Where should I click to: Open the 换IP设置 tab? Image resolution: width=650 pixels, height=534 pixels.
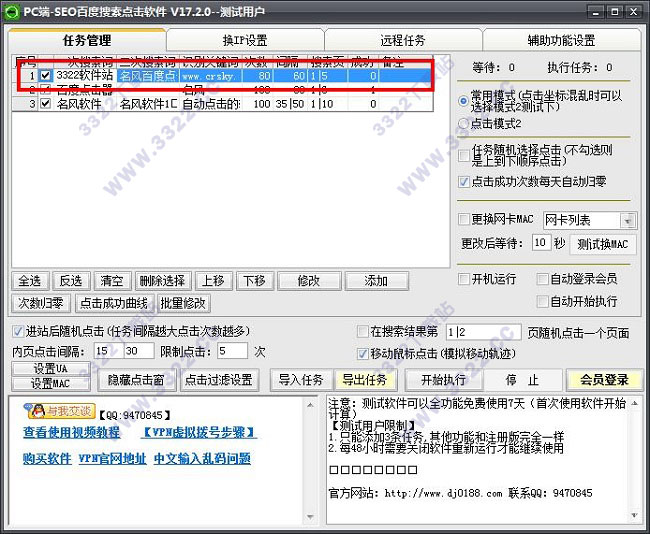point(245,40)
